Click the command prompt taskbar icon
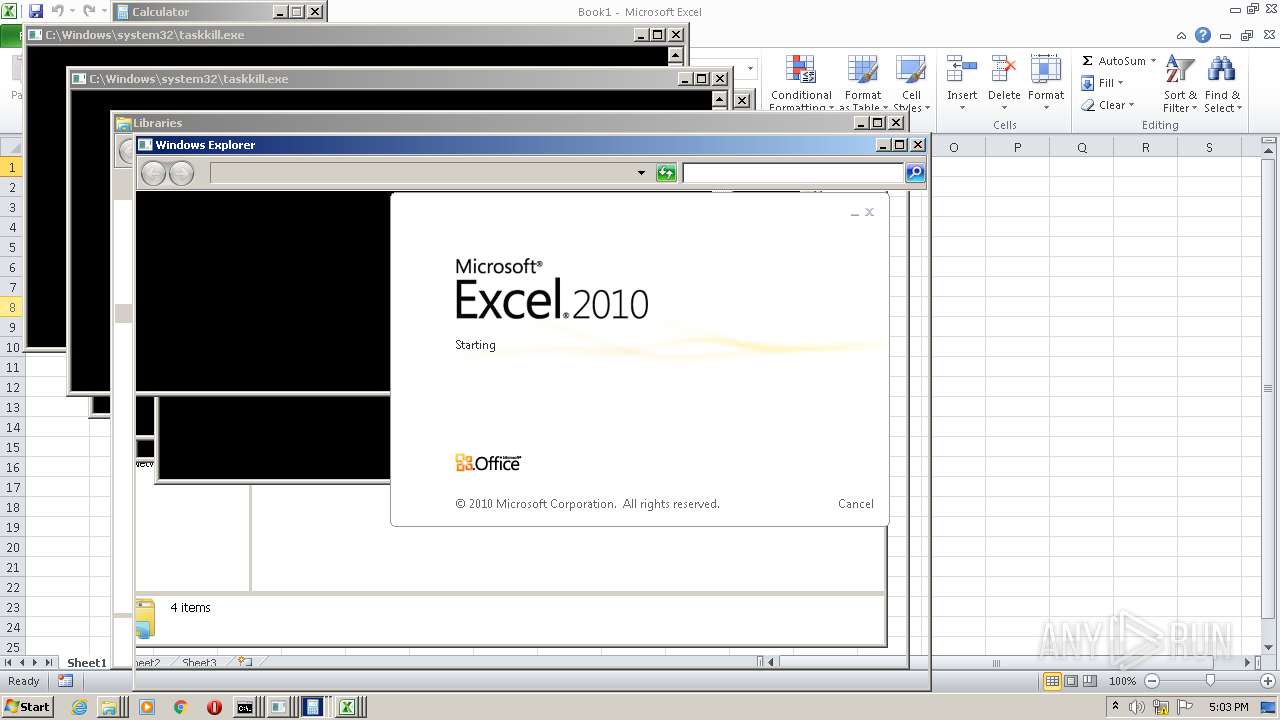Screen dimensions: 1280x720 point(245,707)
